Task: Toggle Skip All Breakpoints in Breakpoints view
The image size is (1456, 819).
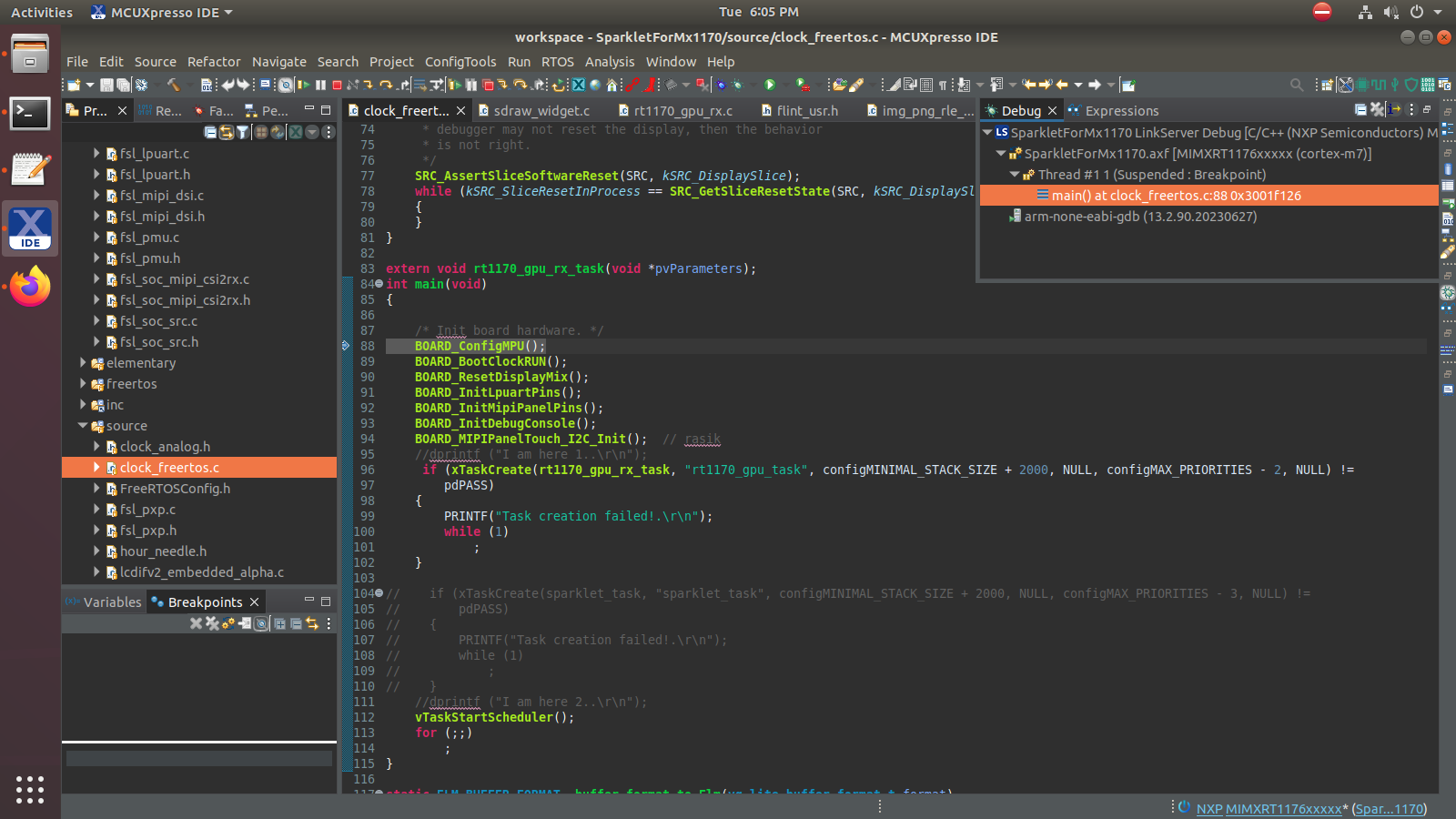Action: 261,623
